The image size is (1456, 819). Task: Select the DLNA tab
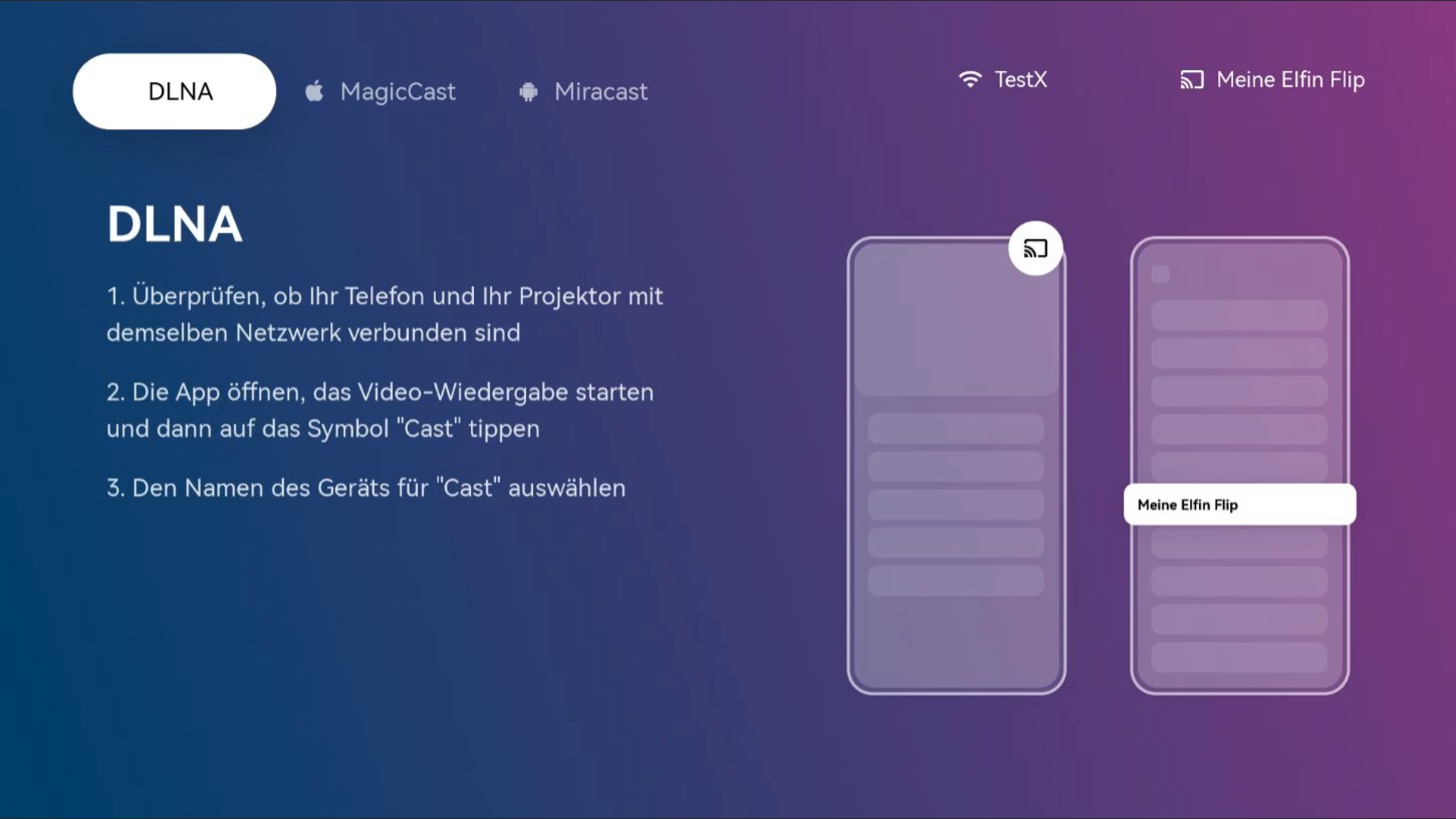pyautogui.click(x=174, y=91)
